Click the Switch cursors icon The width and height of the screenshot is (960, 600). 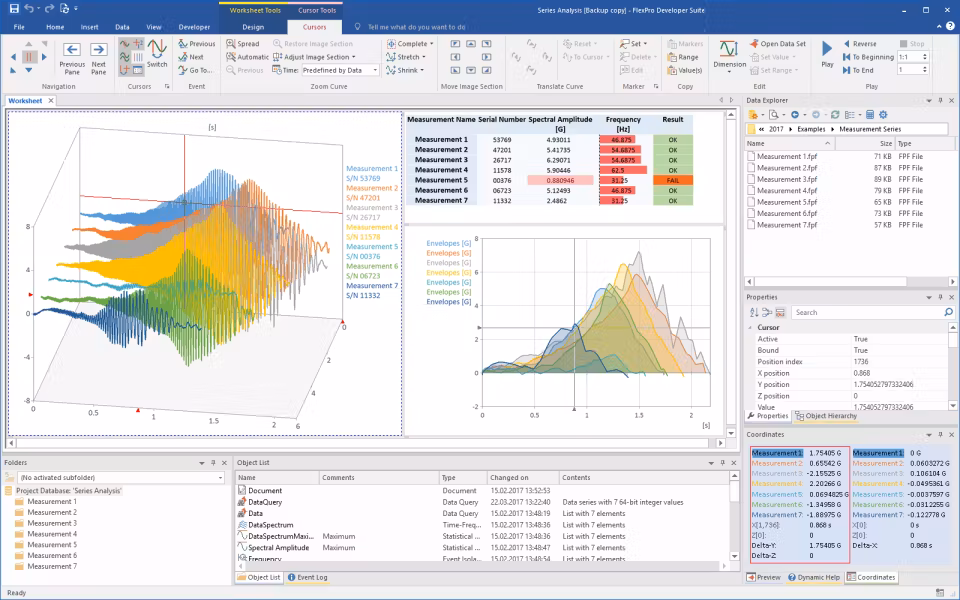tap(157, 50)
